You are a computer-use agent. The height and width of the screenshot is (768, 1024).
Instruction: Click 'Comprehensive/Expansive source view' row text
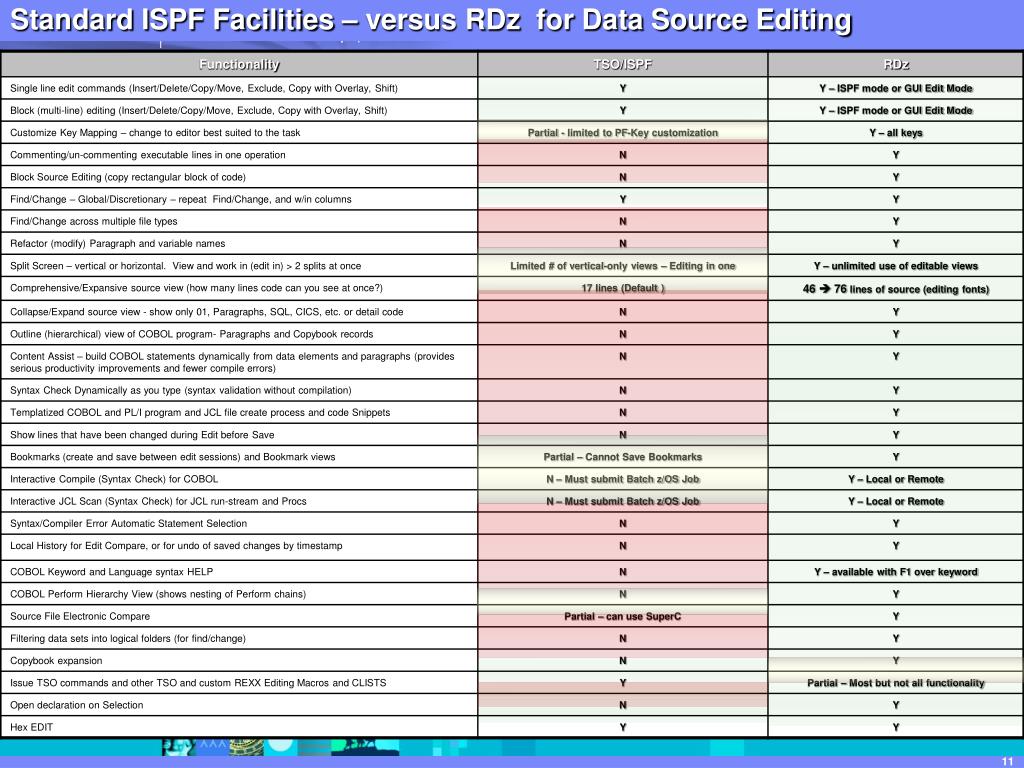click(196, 288)
